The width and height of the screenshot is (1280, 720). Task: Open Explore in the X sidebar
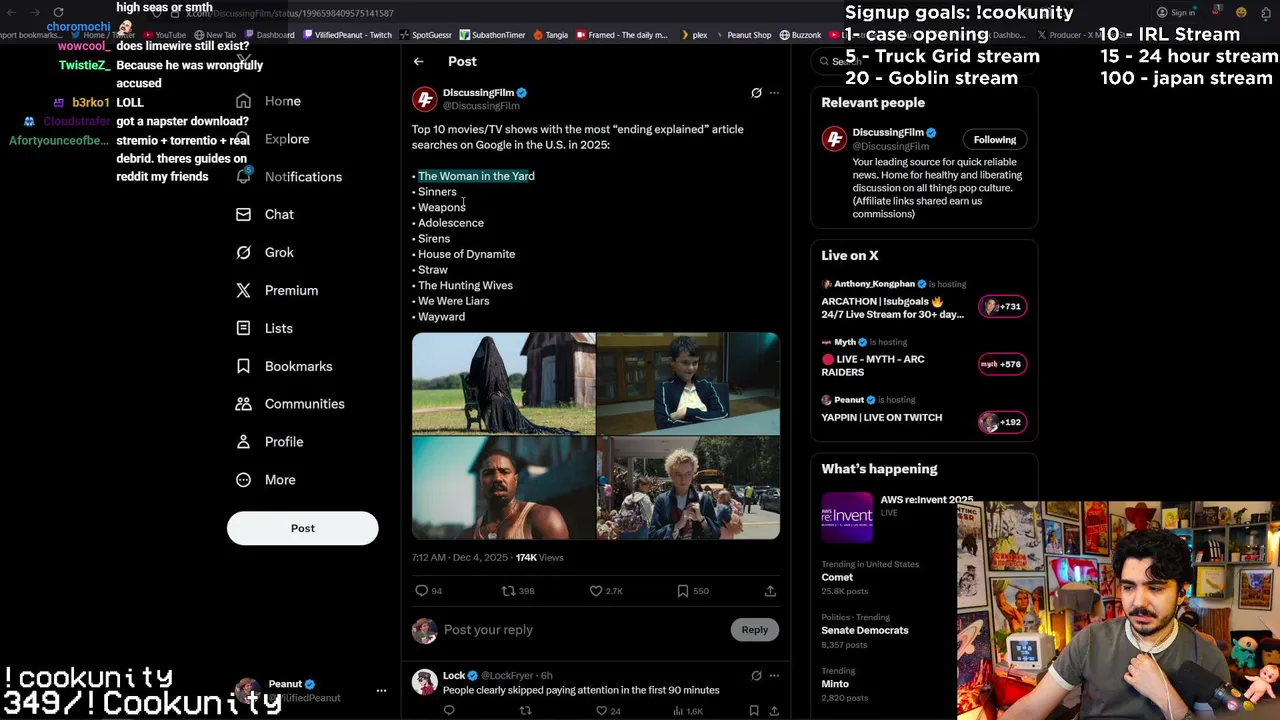[287, 139]
